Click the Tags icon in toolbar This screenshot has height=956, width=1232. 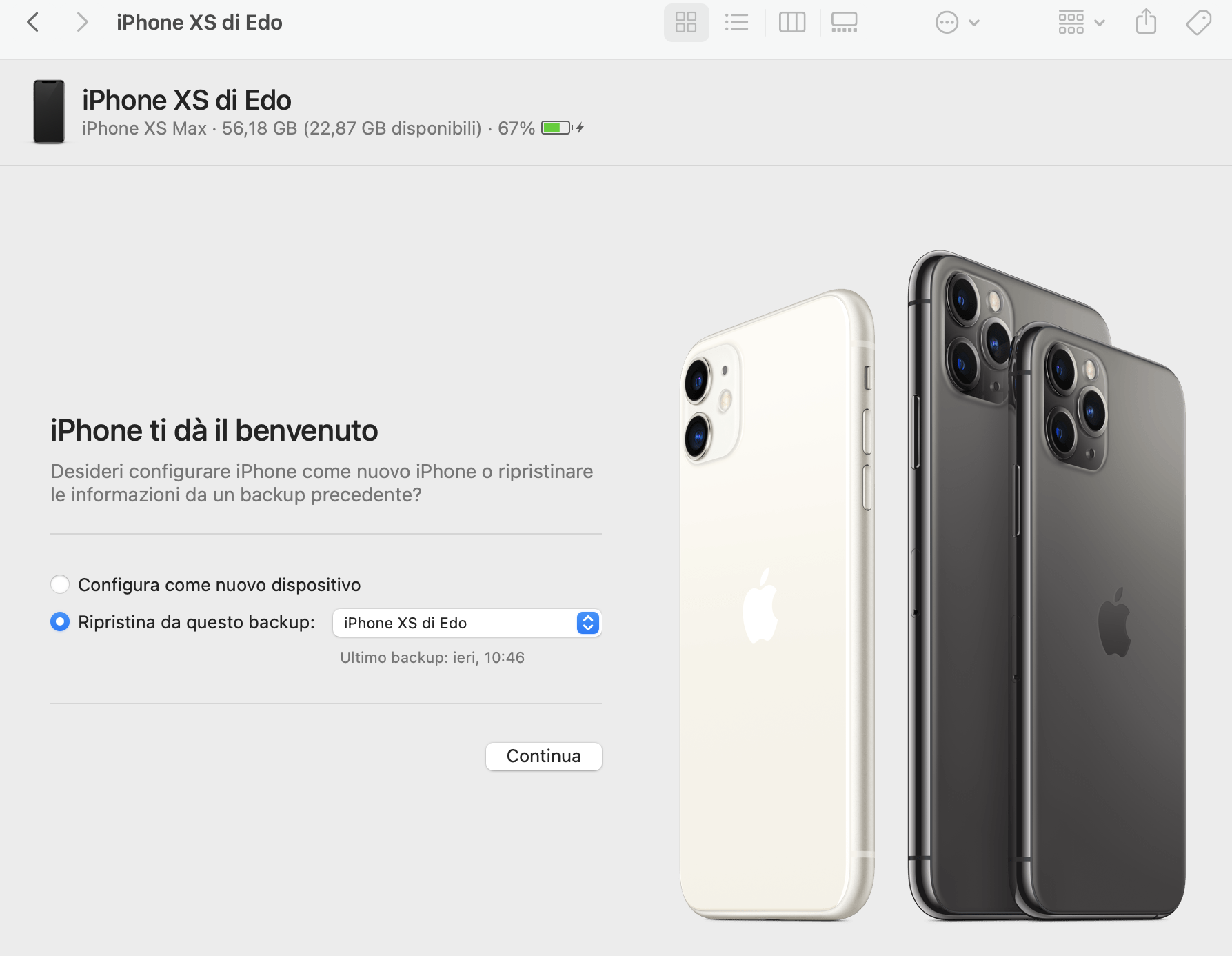(1199, 23)
